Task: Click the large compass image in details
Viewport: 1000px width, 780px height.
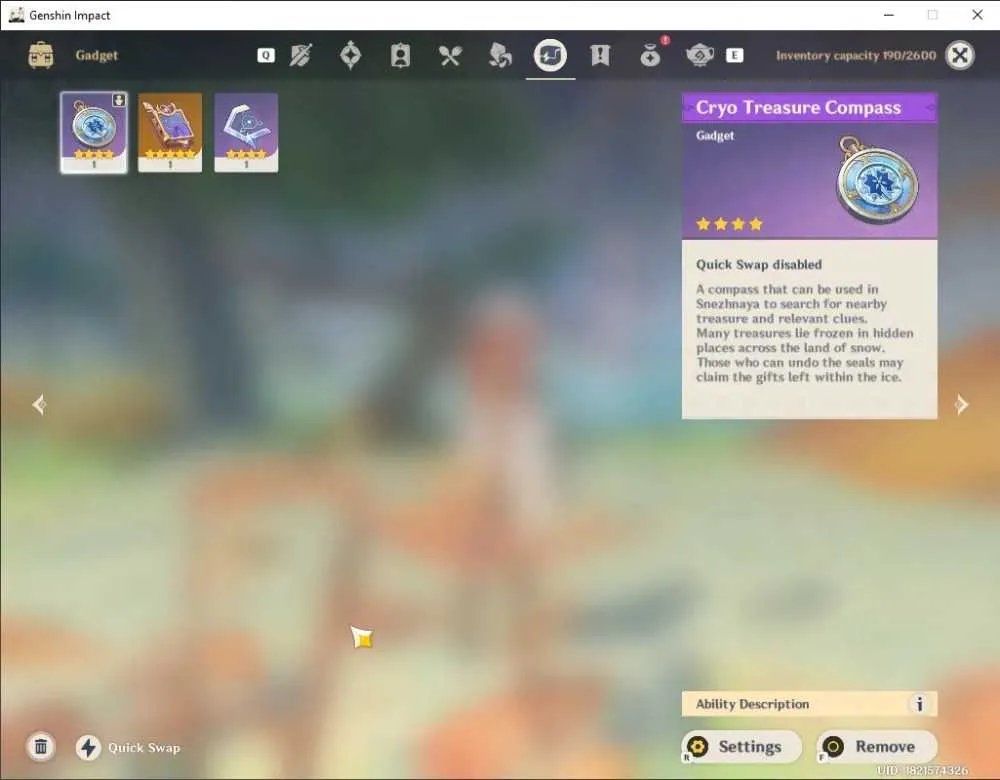Action: pyautogui.click(x=878, y=178)
